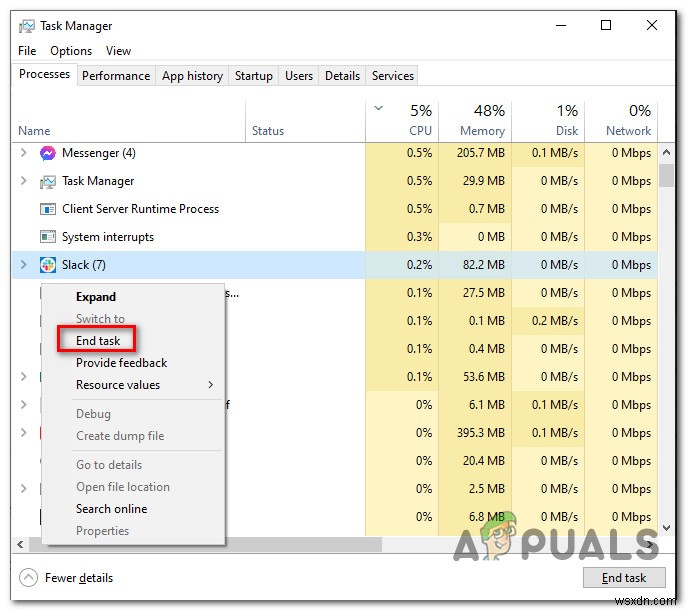Expand the Messenger (4) process group

24,153
